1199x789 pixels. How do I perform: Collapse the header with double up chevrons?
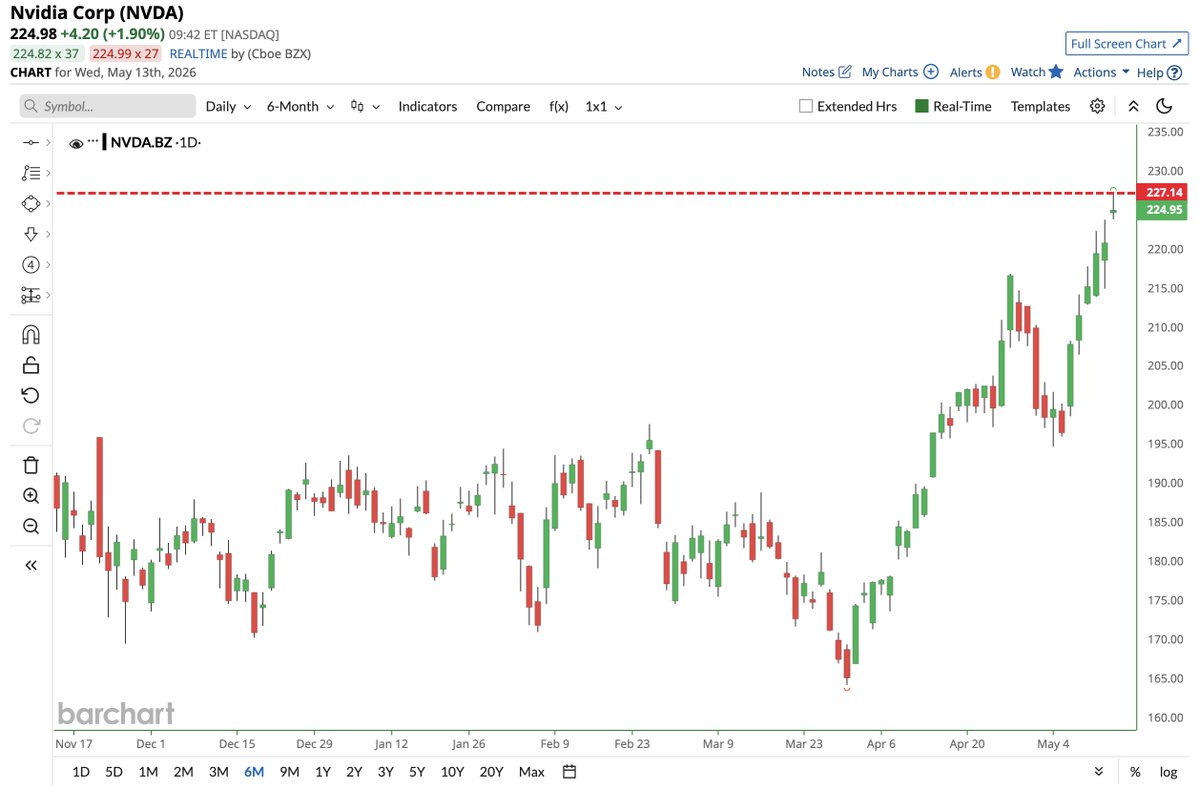tap(1133, 106)
